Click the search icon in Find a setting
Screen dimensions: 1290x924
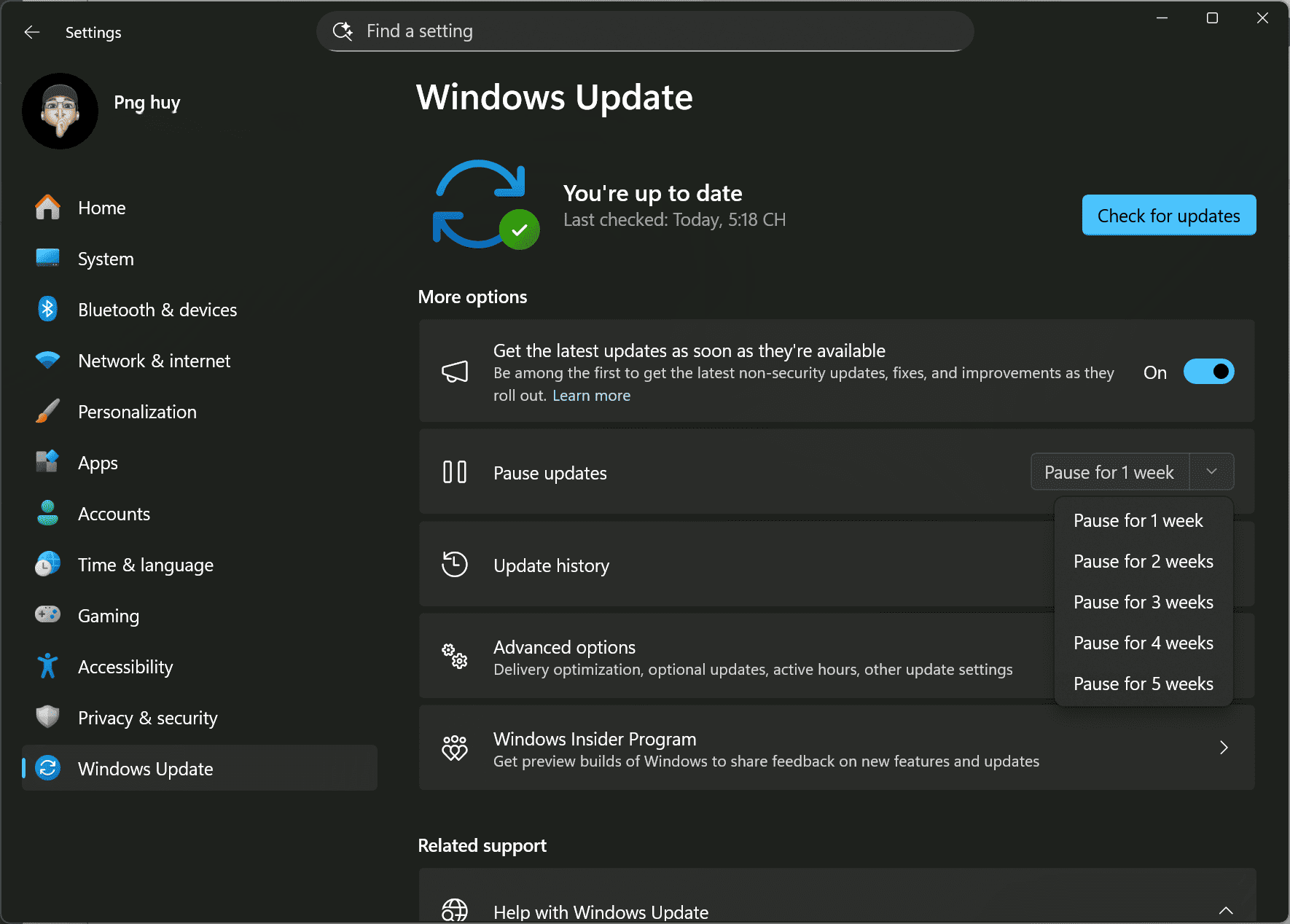click(x=343, y=31)
